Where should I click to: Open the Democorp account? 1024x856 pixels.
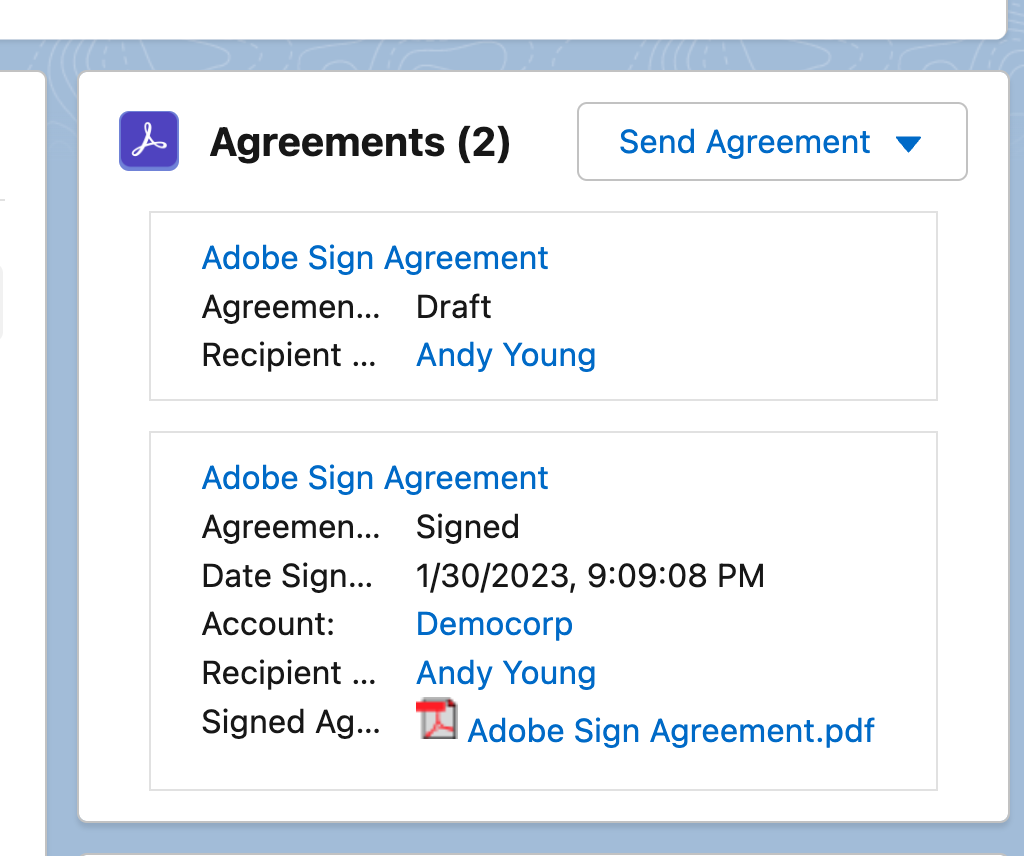pyautogui.click(x=494, y=623)
